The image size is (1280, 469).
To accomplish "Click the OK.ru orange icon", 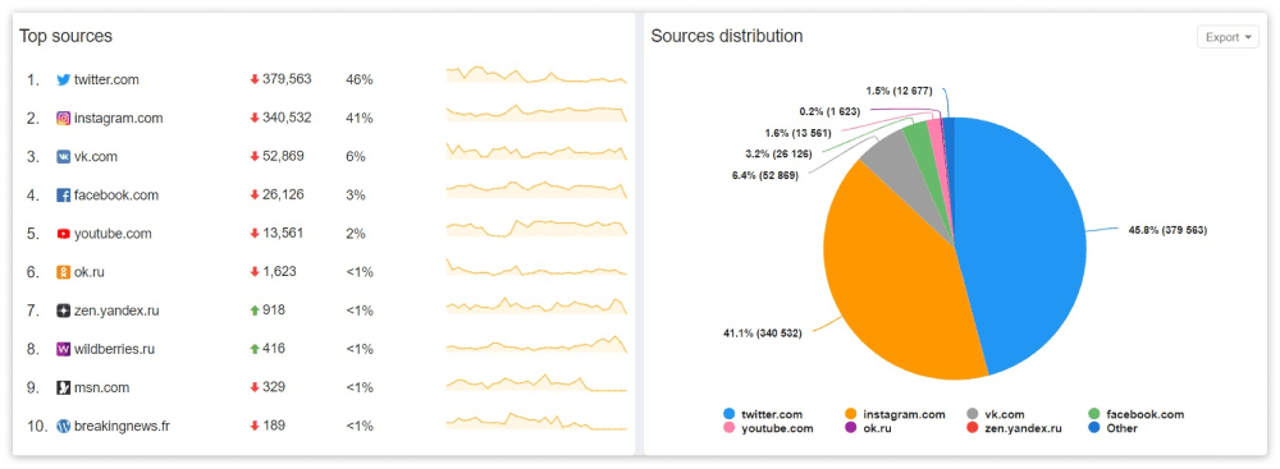I will click(63, 272).
